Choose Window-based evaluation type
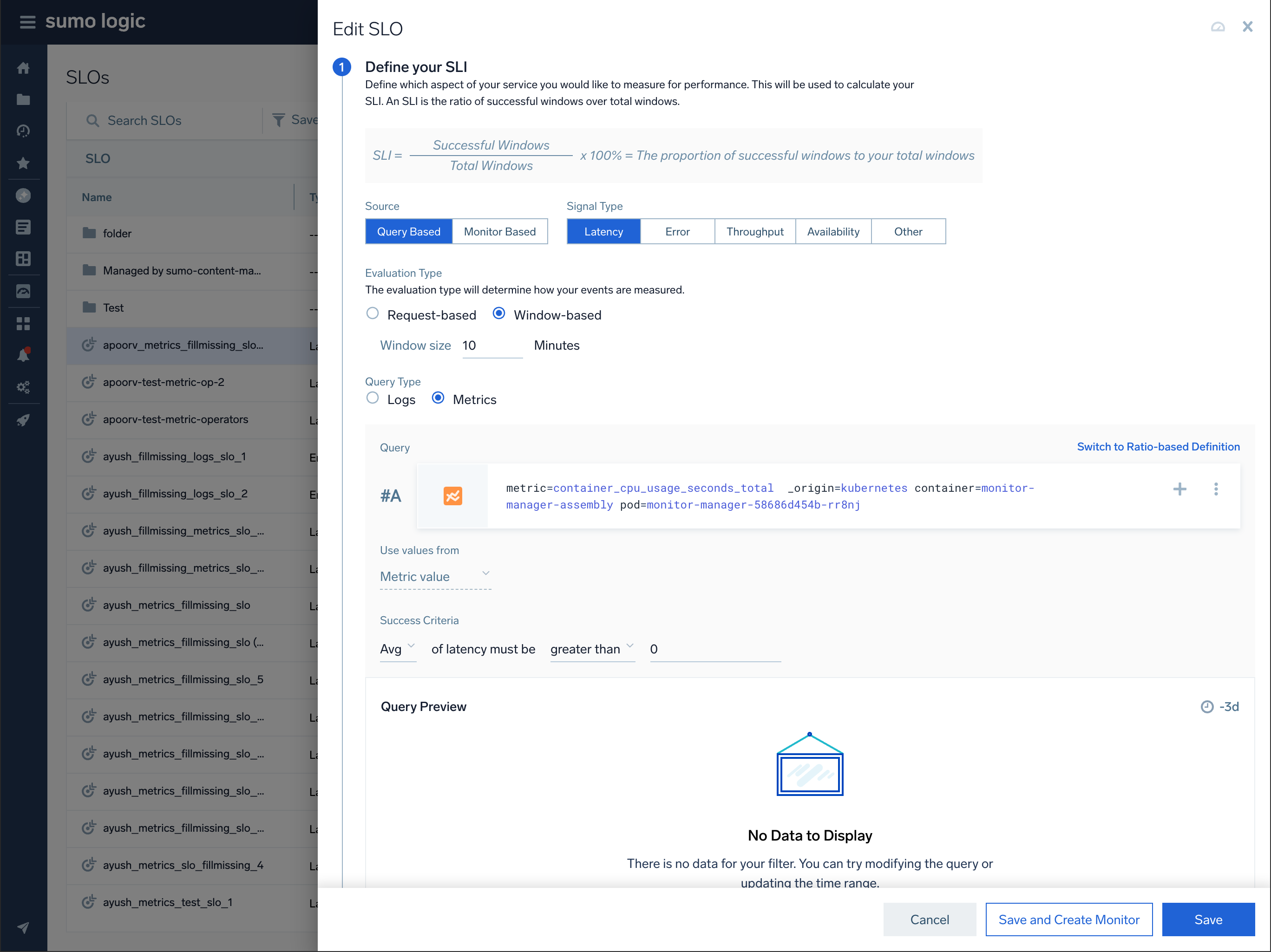 tap(499, 313)
